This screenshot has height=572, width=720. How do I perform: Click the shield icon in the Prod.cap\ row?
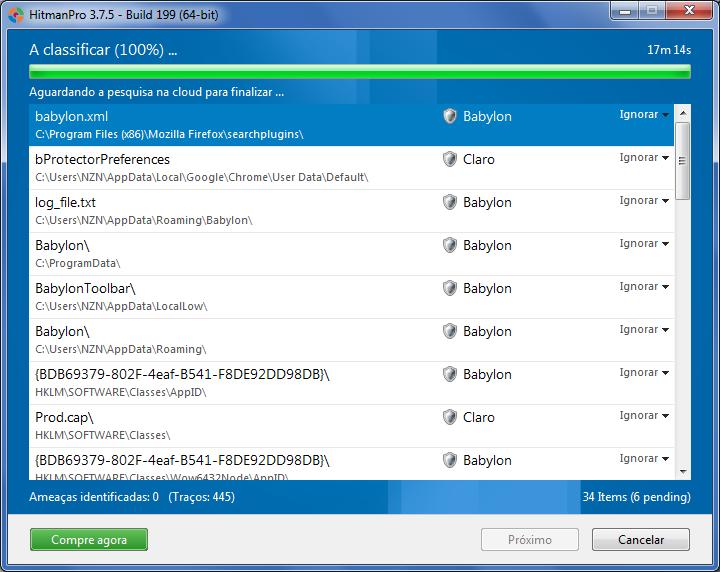coord(450,417)
